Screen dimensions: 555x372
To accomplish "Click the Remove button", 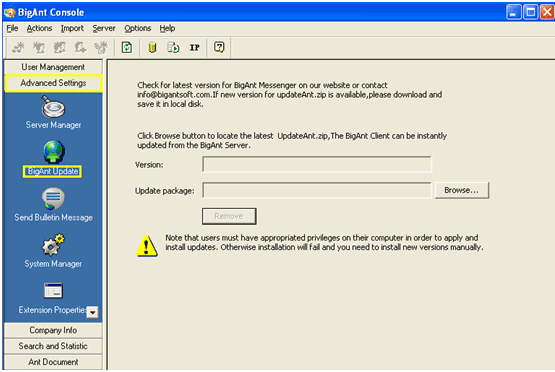I will tap(229, 216).
